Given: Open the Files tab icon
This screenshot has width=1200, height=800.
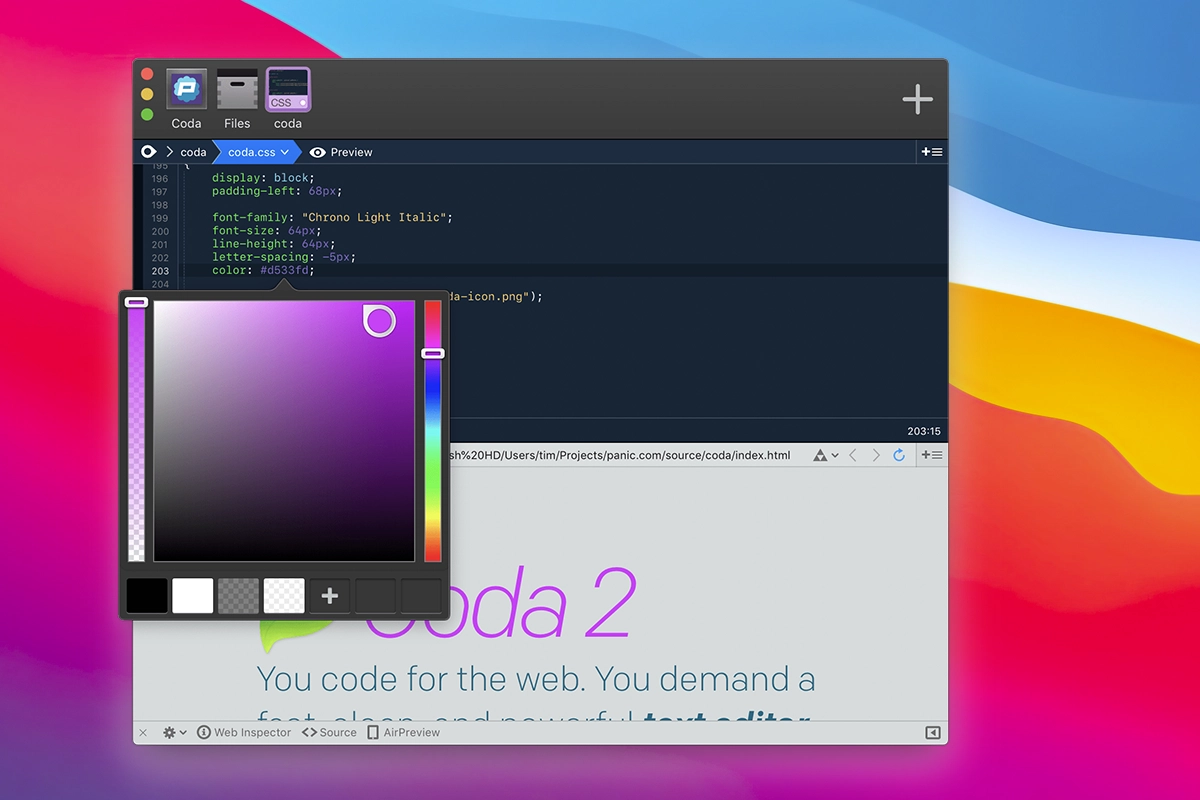Looking at the screenshot, I should coord(237,90).
